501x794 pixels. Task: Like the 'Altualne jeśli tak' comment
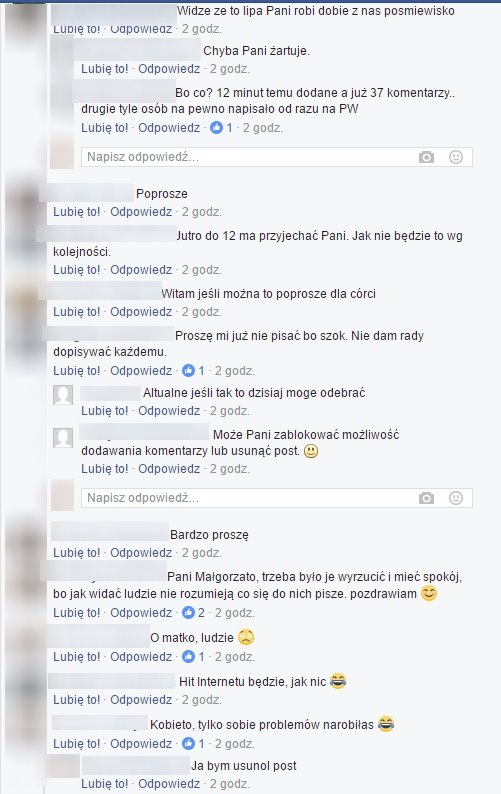(105, 411)
